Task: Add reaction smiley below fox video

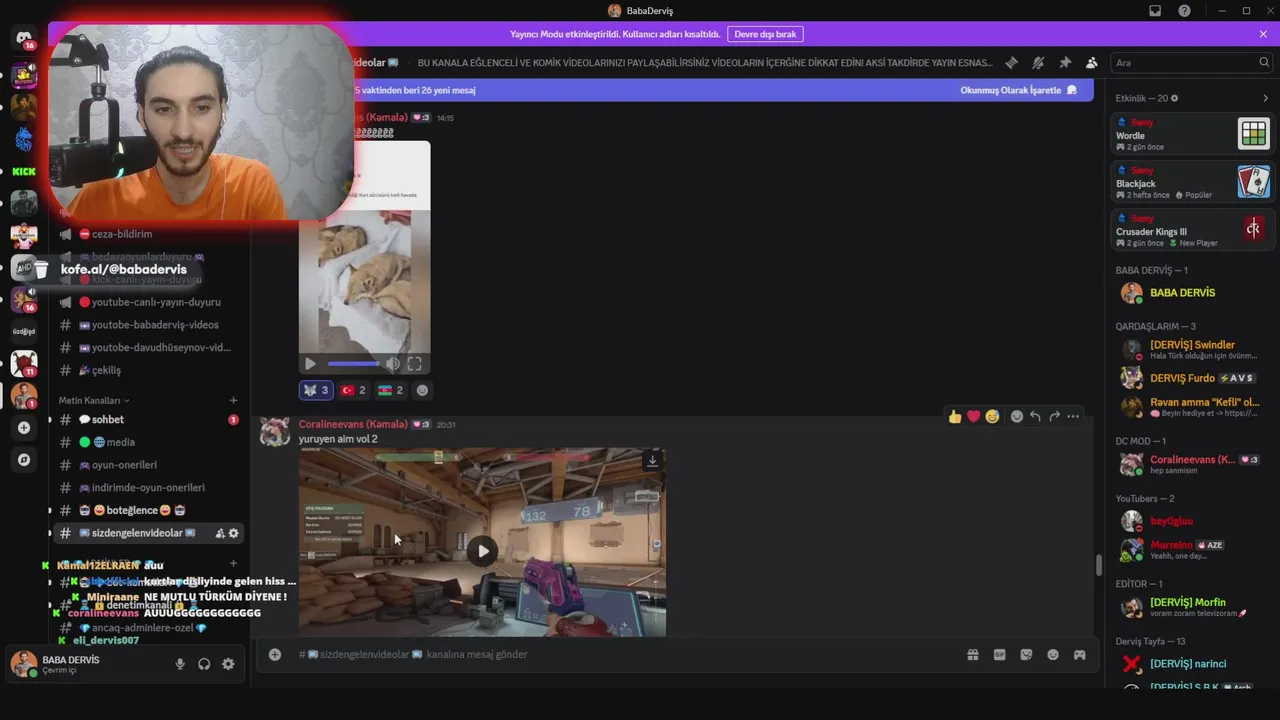Action: click(423, 390)
